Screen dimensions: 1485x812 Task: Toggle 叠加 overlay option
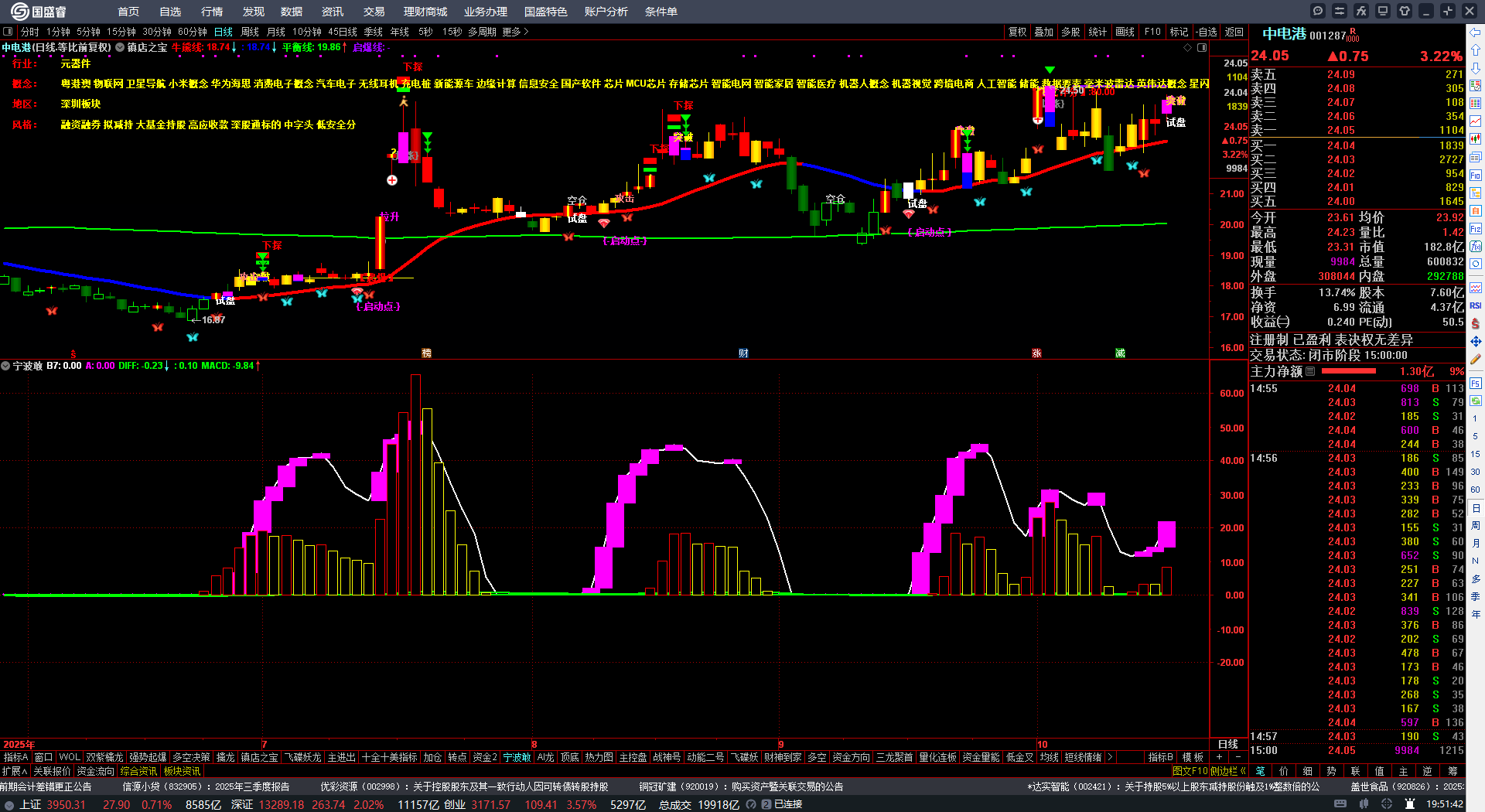click(x=1044, y=32)
